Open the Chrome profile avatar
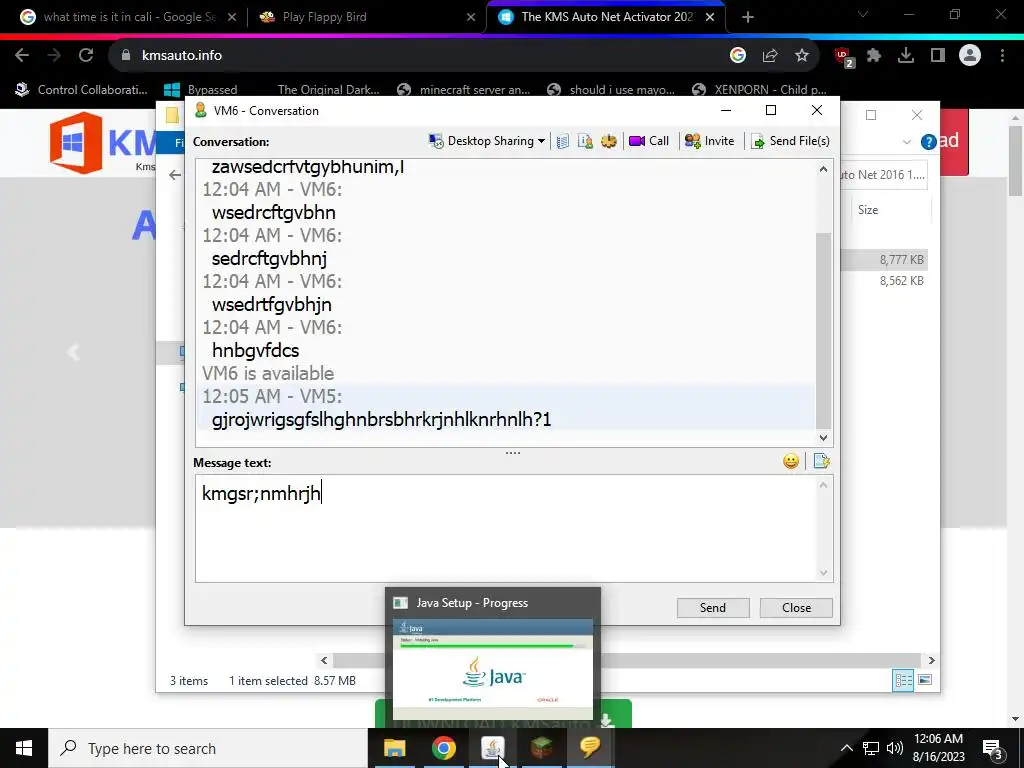Screen dimensions: 1024x768 click(970, 56)
